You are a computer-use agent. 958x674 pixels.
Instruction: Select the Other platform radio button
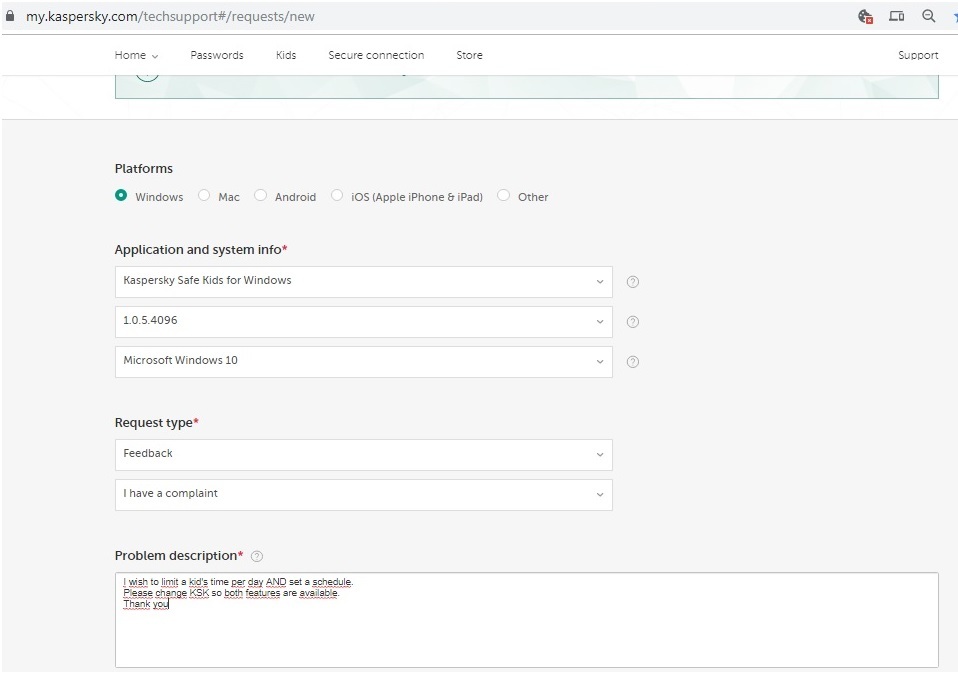click(x=504, y=196)
